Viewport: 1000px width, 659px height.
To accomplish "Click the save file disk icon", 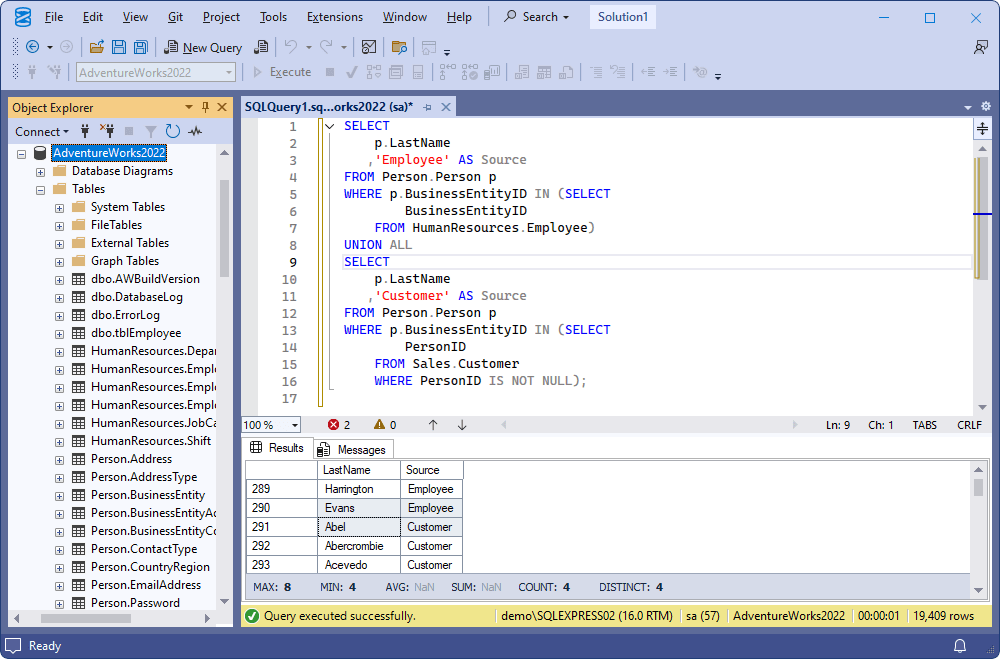I will (x=119, y=47).
